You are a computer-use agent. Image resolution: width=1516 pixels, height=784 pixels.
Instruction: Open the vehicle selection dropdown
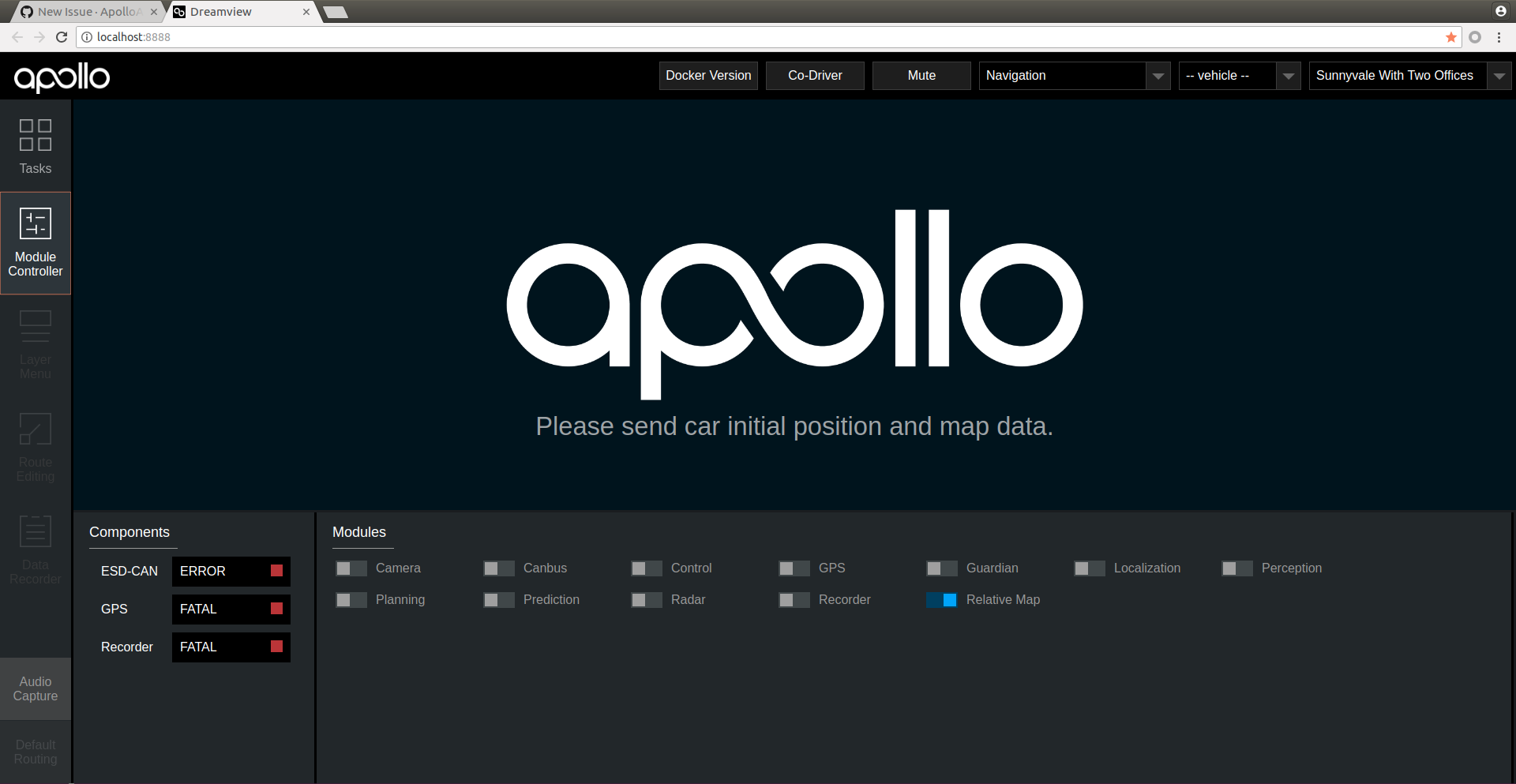tap(1240, 76)
